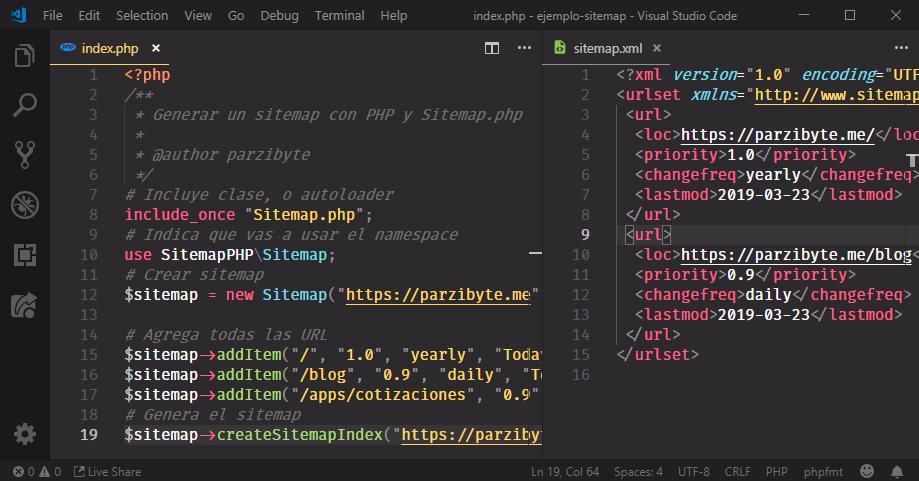
Task: Open the File menu
Action: coord(53,16)
